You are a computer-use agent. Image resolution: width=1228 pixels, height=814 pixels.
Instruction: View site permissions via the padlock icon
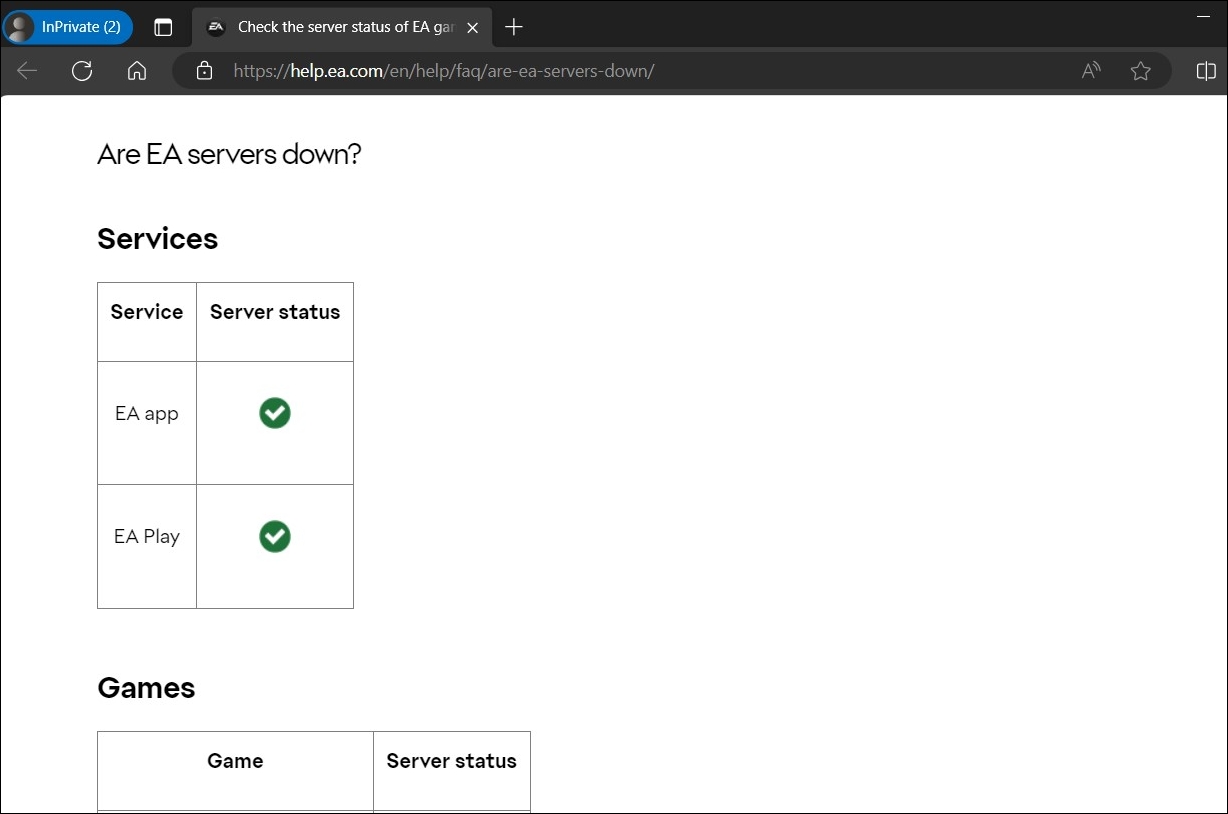(x=204, y=70)
